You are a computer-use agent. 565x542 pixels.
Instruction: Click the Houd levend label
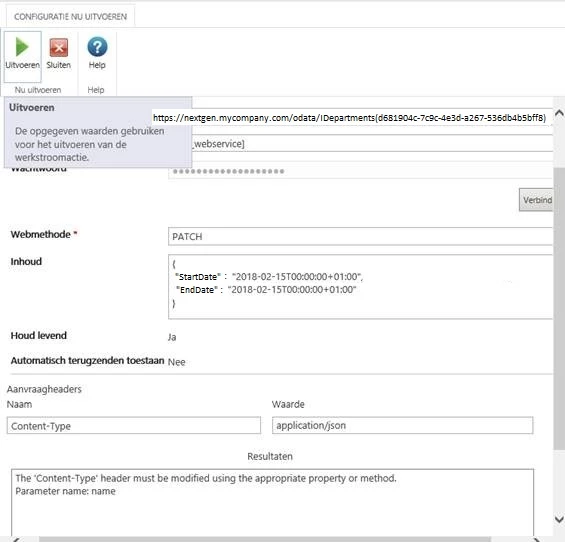39,336
